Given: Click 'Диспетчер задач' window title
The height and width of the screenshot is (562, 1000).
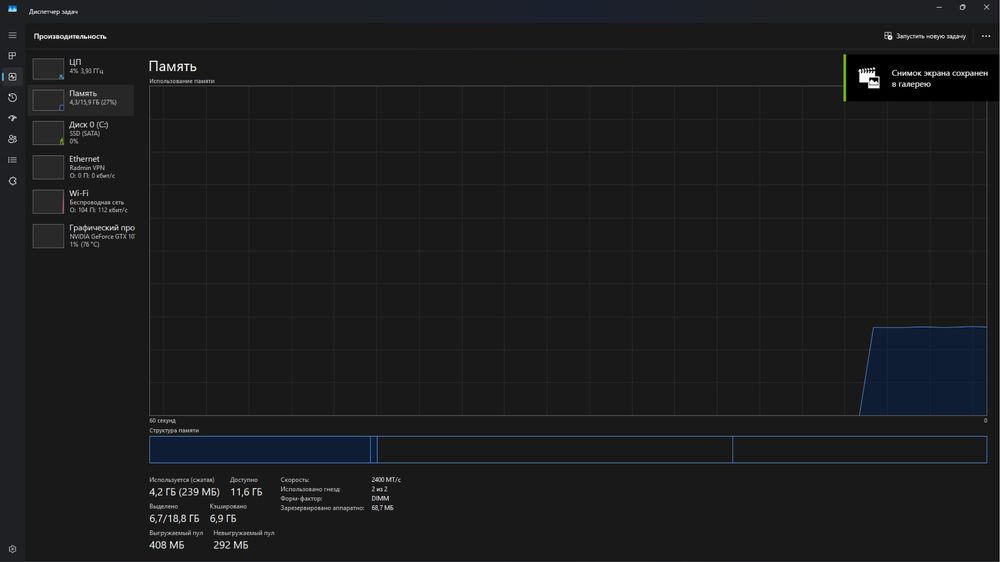Looking at the screenshot, I should pos(54,11).
